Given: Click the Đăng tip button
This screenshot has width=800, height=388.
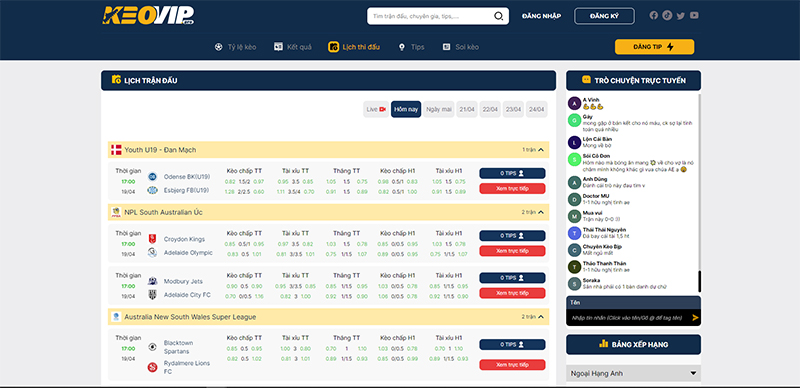Looking at the screenshot, I should [x=654, y=46].
